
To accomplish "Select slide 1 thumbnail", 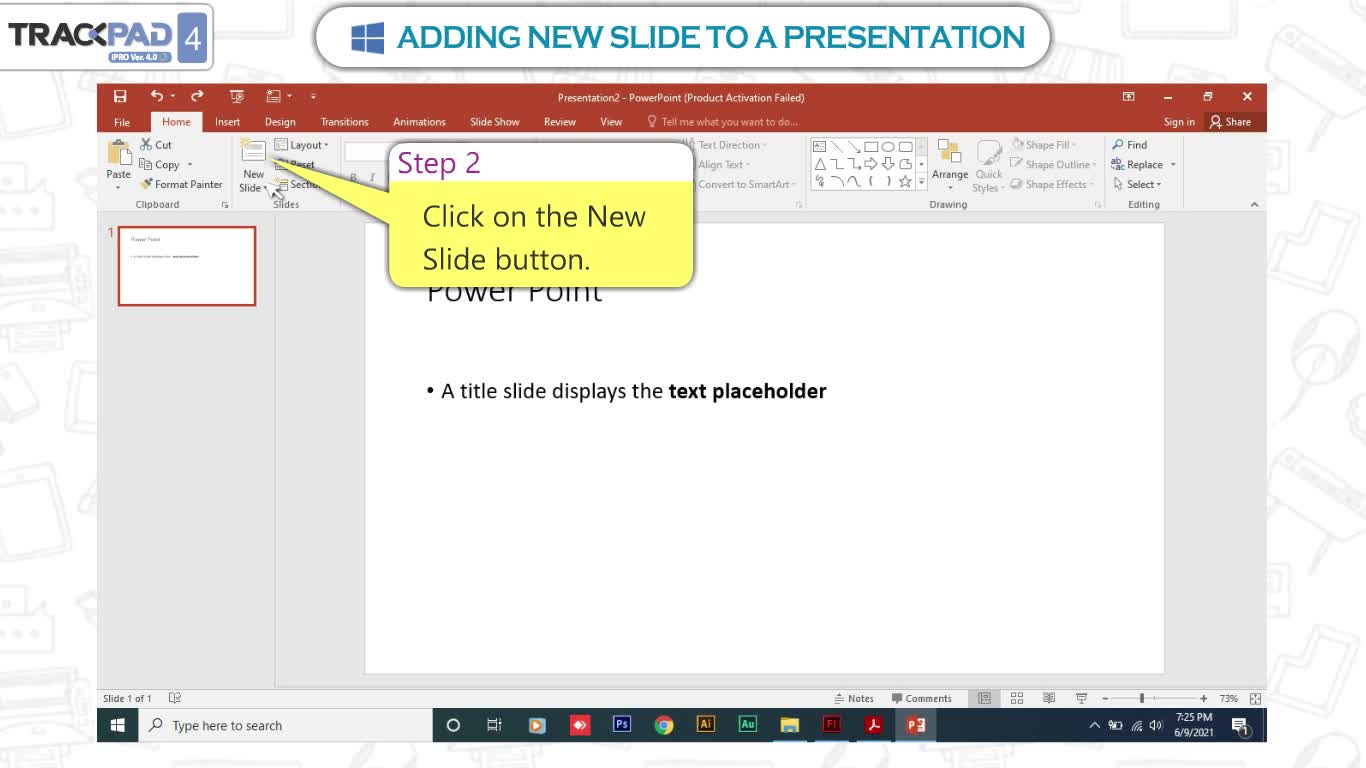I will point(187,266).
